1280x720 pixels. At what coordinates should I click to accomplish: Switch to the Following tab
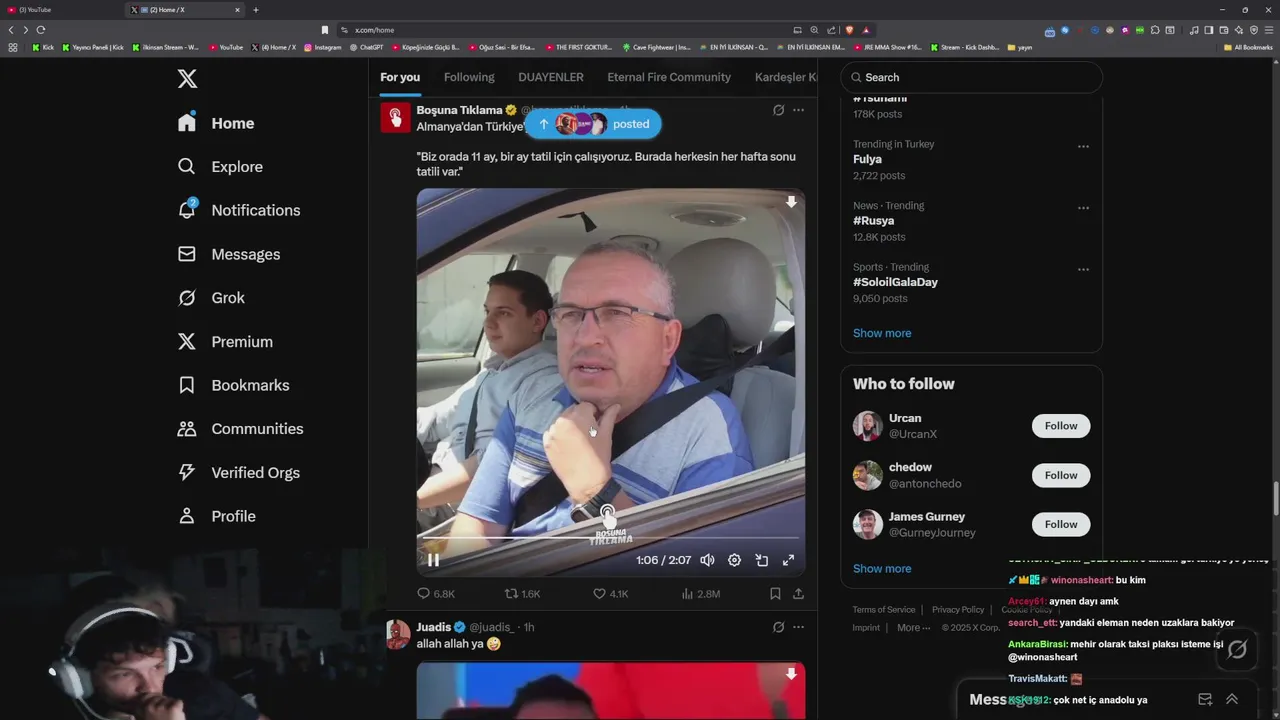pos(469,77)
